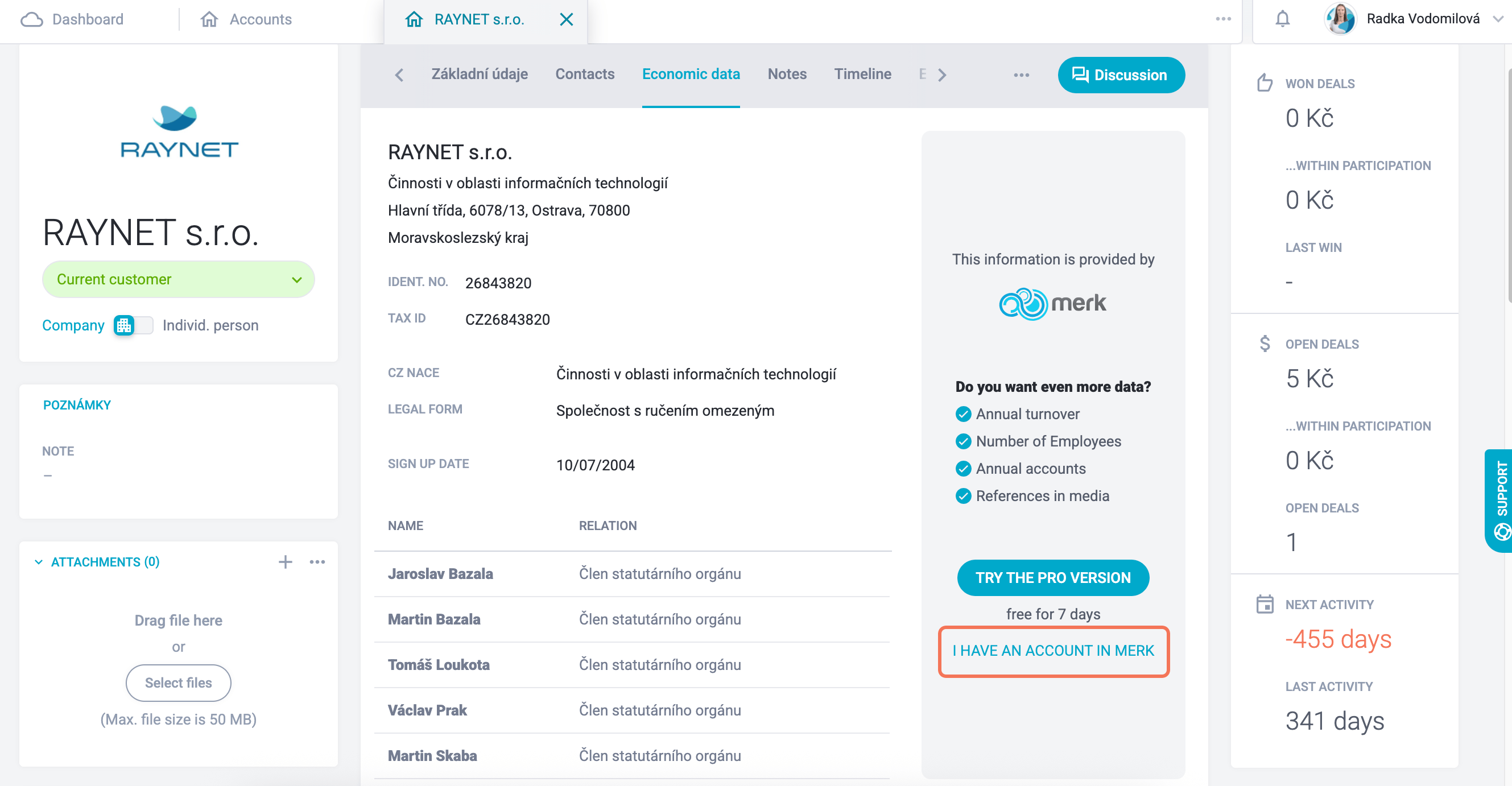The width and height of the screenshot is (1512, 786).
Task: Open the top bar overflow dots menu
Action: pos(1223,19)
